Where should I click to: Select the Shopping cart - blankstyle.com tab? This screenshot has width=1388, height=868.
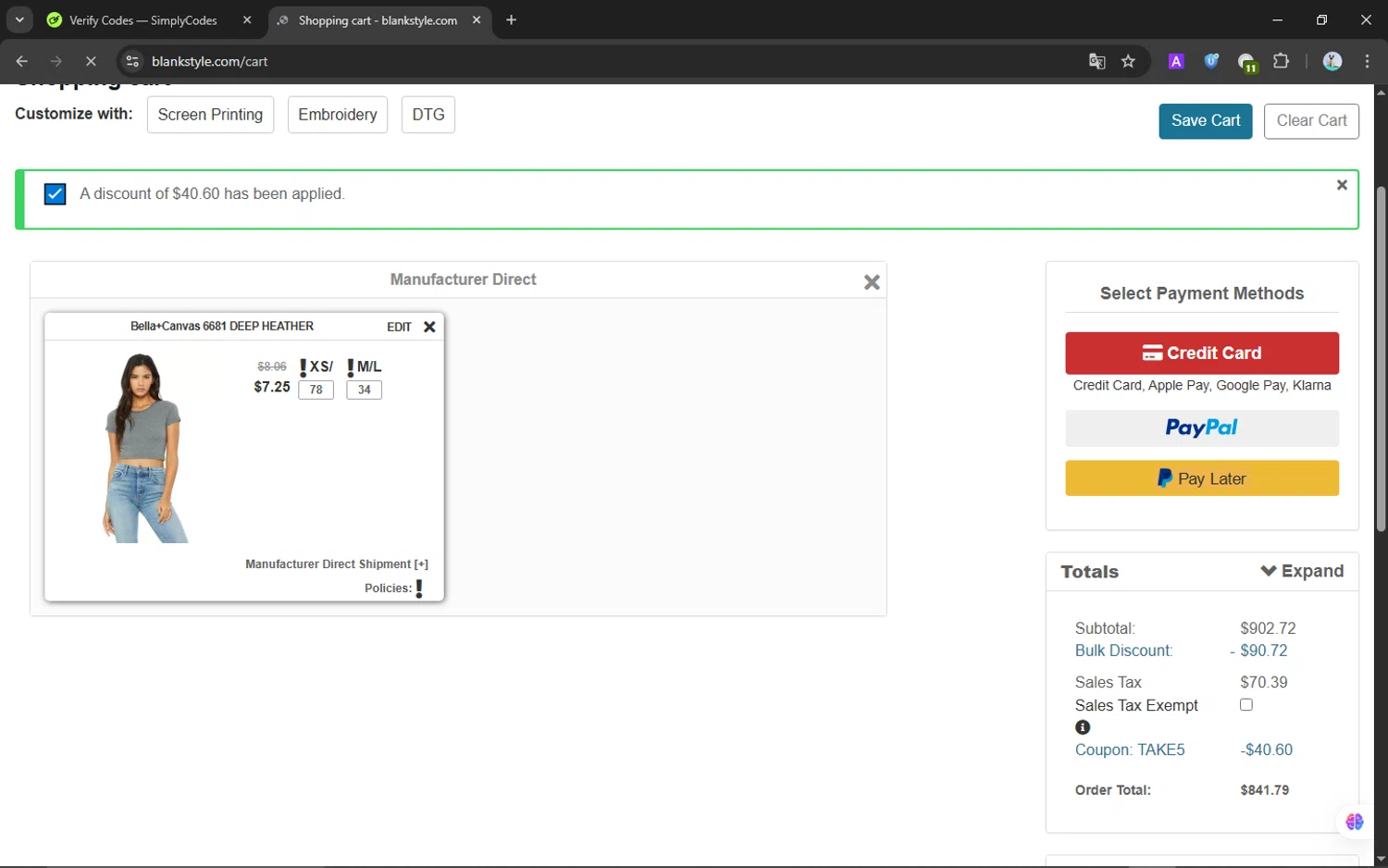(x=378, y=20)
